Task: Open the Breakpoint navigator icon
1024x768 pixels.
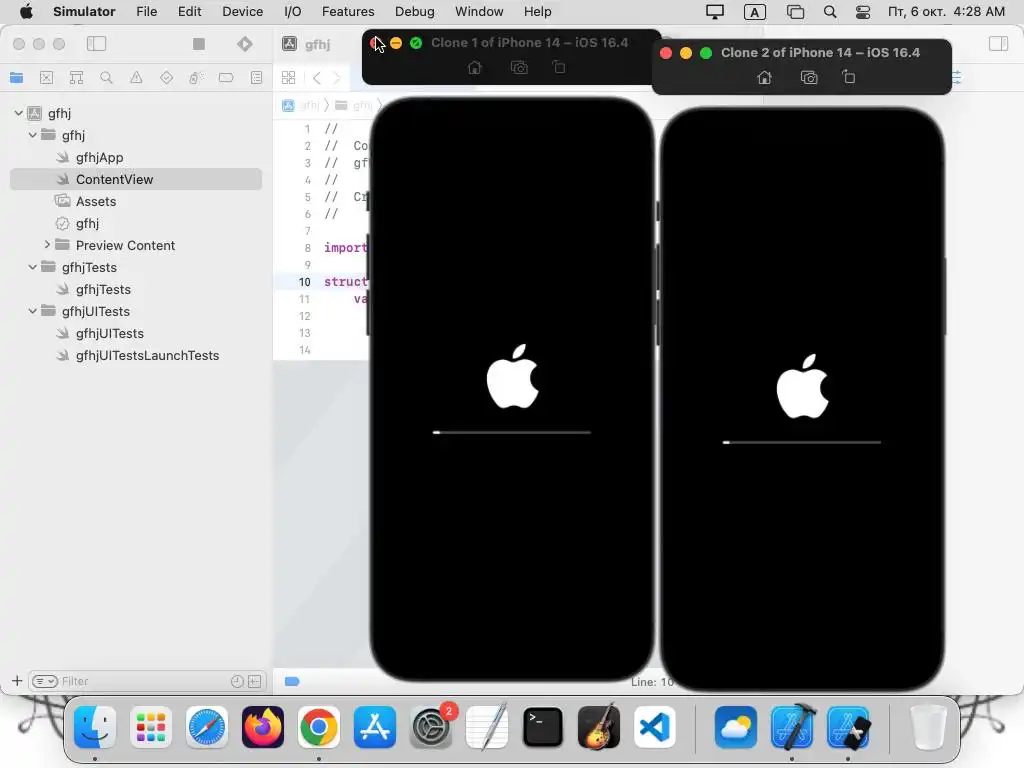Action: 226,78
